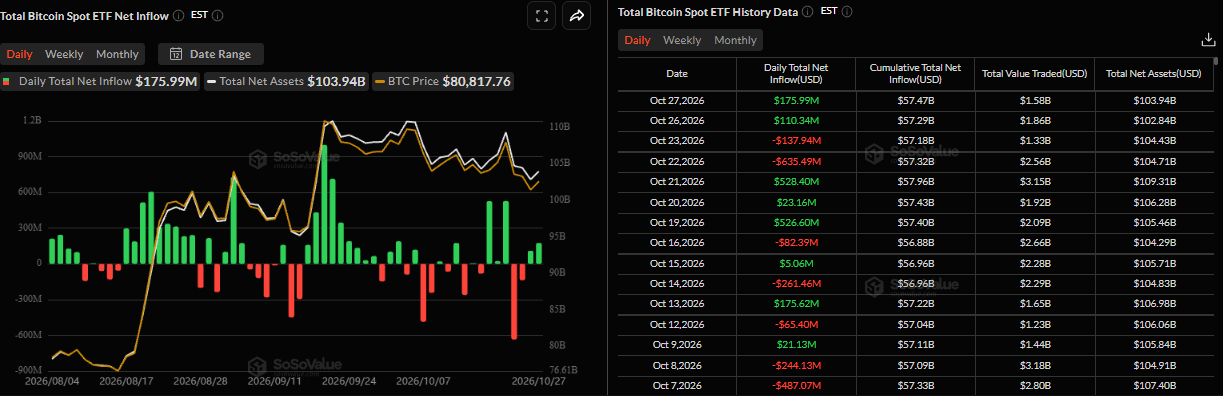
Task: Click the -$65.40M daily inflow cell
Action: tap(796, 325)
